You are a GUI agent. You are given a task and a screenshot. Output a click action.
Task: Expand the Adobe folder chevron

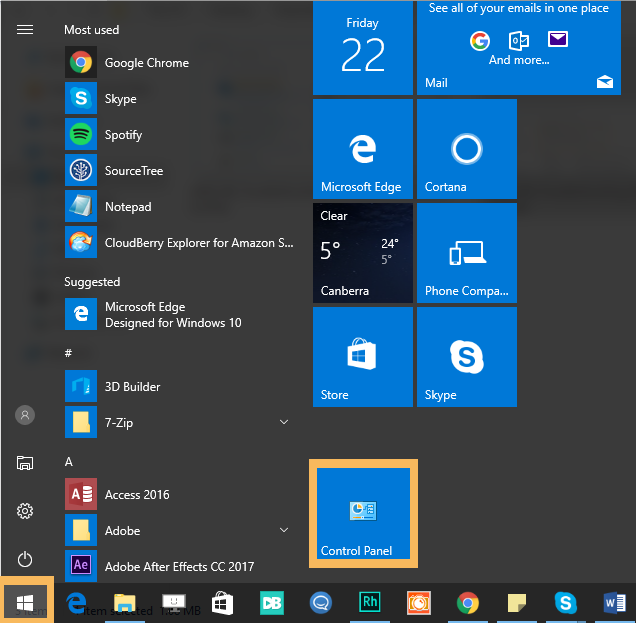[x=284, y=531]
